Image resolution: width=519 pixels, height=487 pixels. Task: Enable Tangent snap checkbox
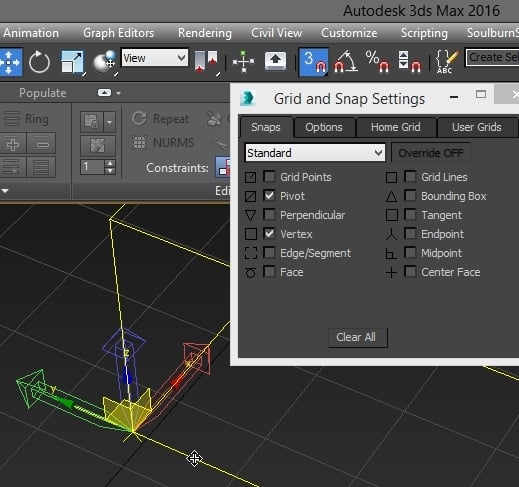[410, 214]
